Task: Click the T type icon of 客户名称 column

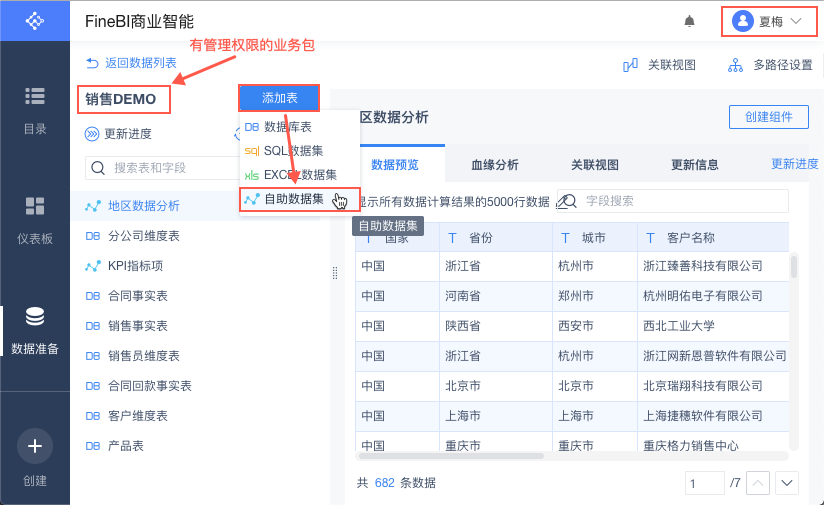Action: pyautogui.click(x=650, y=238)
